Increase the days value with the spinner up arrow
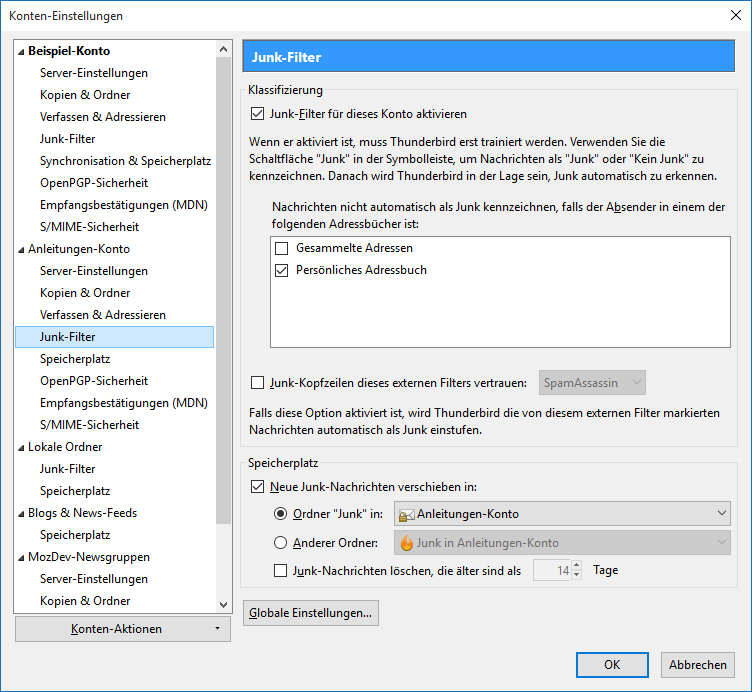The image size is (752, 692). pyautogui.click(x=576, y=565)
